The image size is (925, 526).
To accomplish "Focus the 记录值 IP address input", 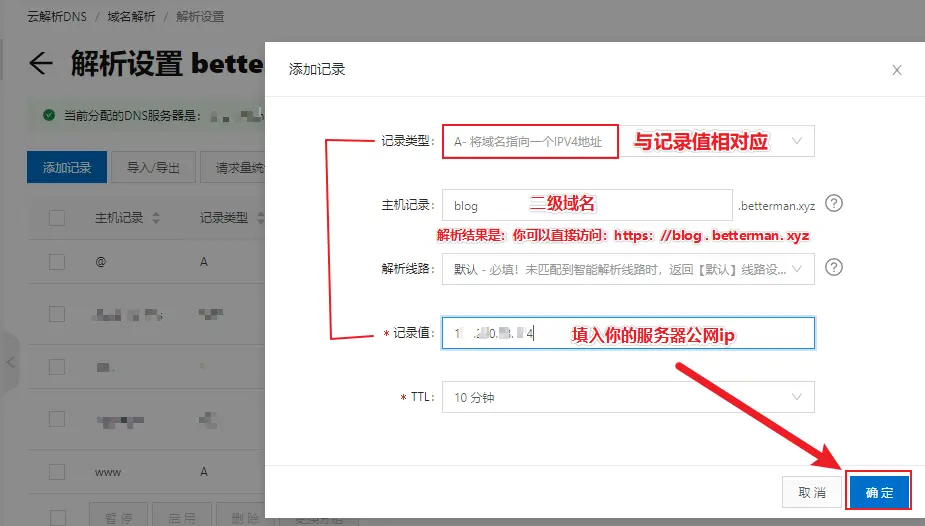I will 628,333.
